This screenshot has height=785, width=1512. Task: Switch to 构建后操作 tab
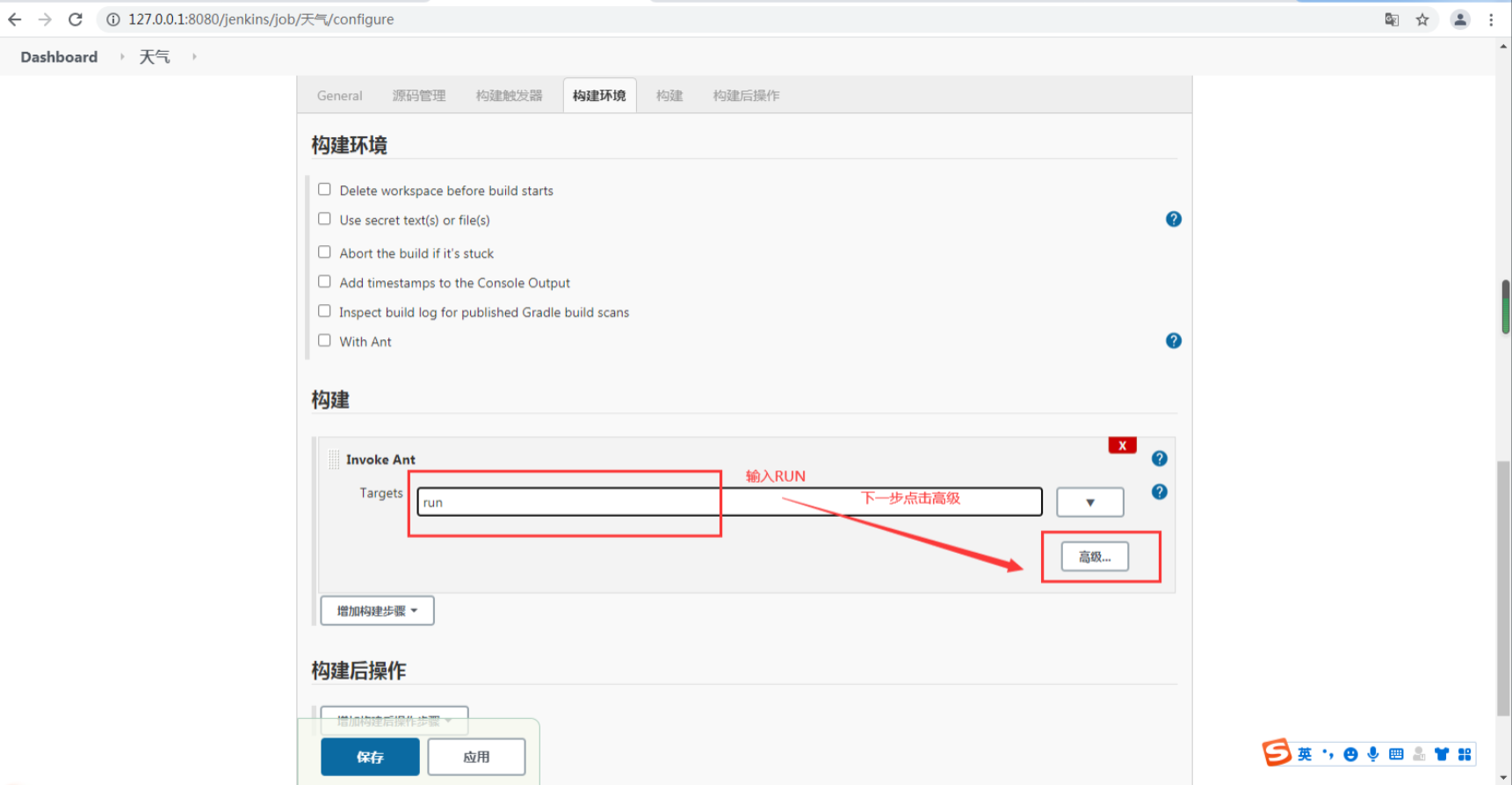click(746, 96)
